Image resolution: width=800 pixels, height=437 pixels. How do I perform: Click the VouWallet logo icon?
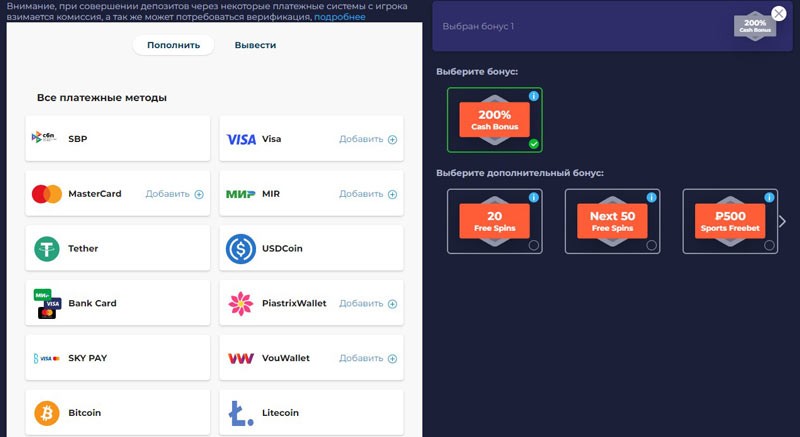(241, 358)
